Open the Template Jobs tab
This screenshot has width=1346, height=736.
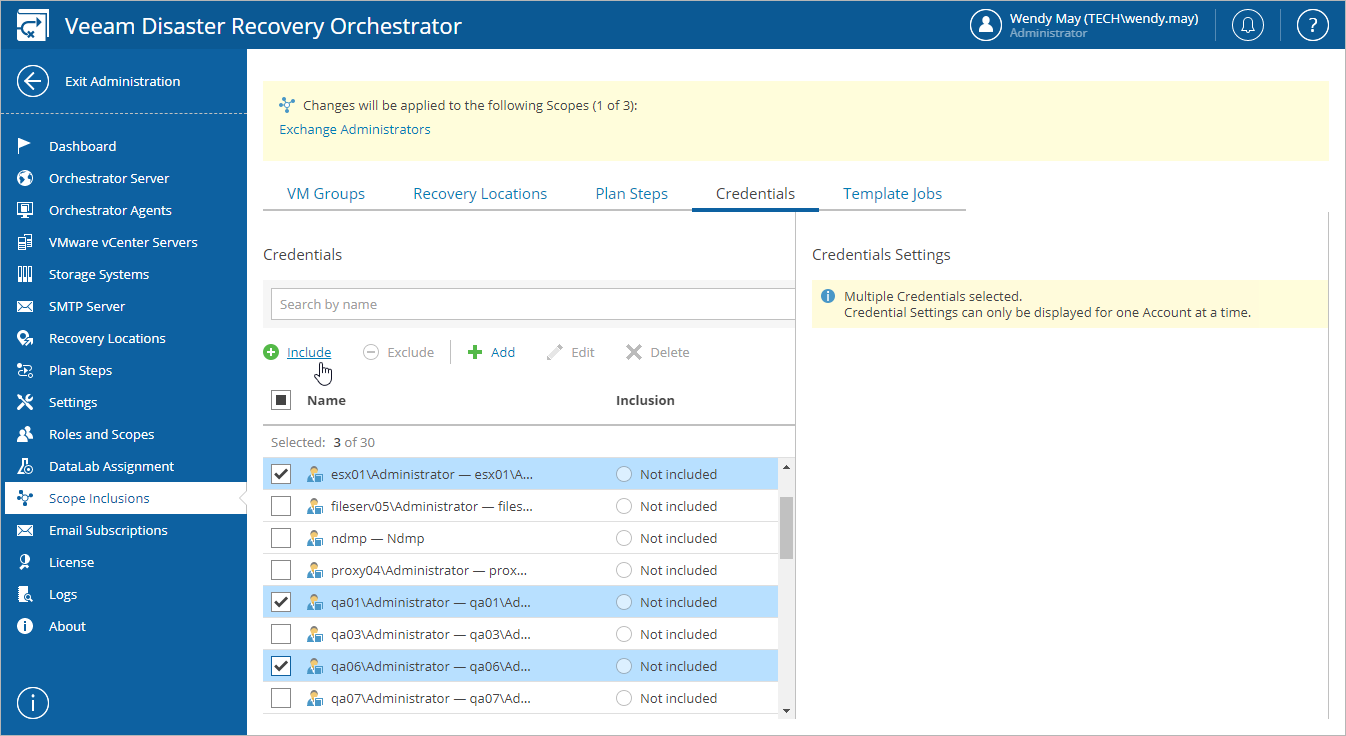pos(892,193)
